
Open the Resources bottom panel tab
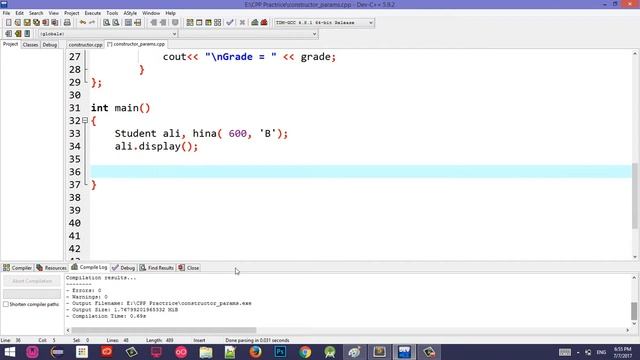[x=51, y=268]
